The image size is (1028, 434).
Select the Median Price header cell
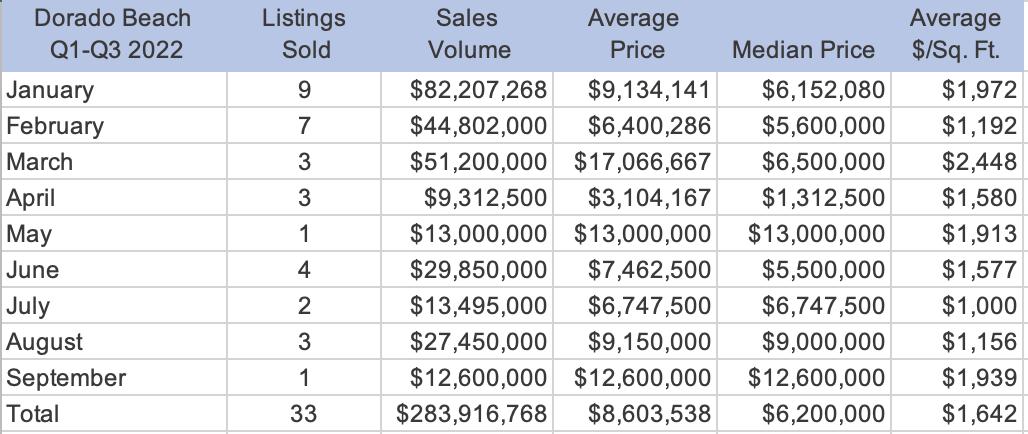coord(804,35)
